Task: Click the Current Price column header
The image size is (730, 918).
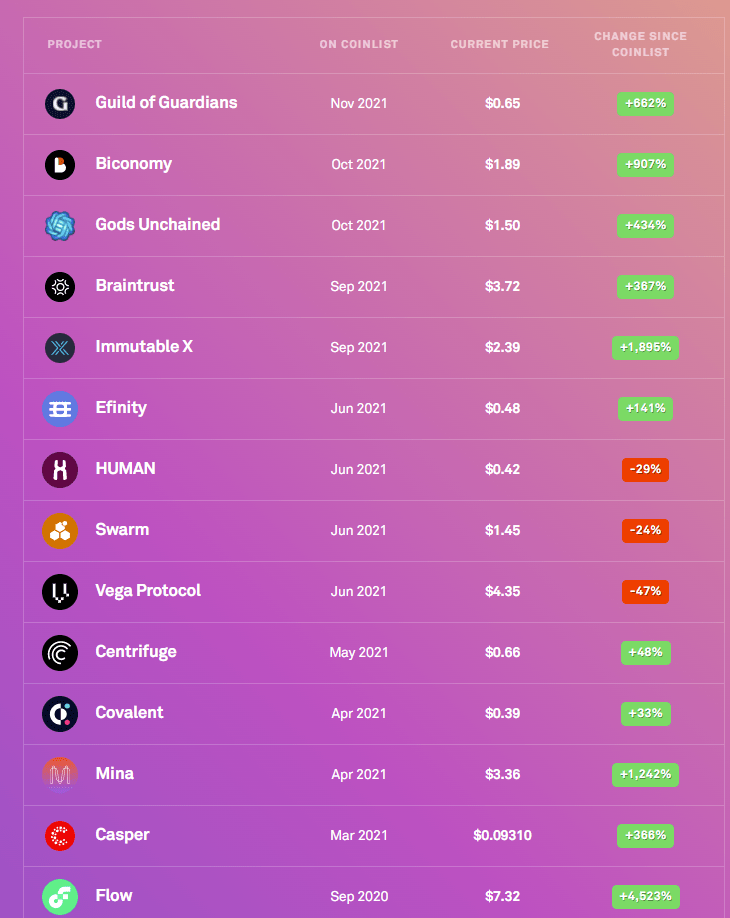Action: tap(499, 45)
